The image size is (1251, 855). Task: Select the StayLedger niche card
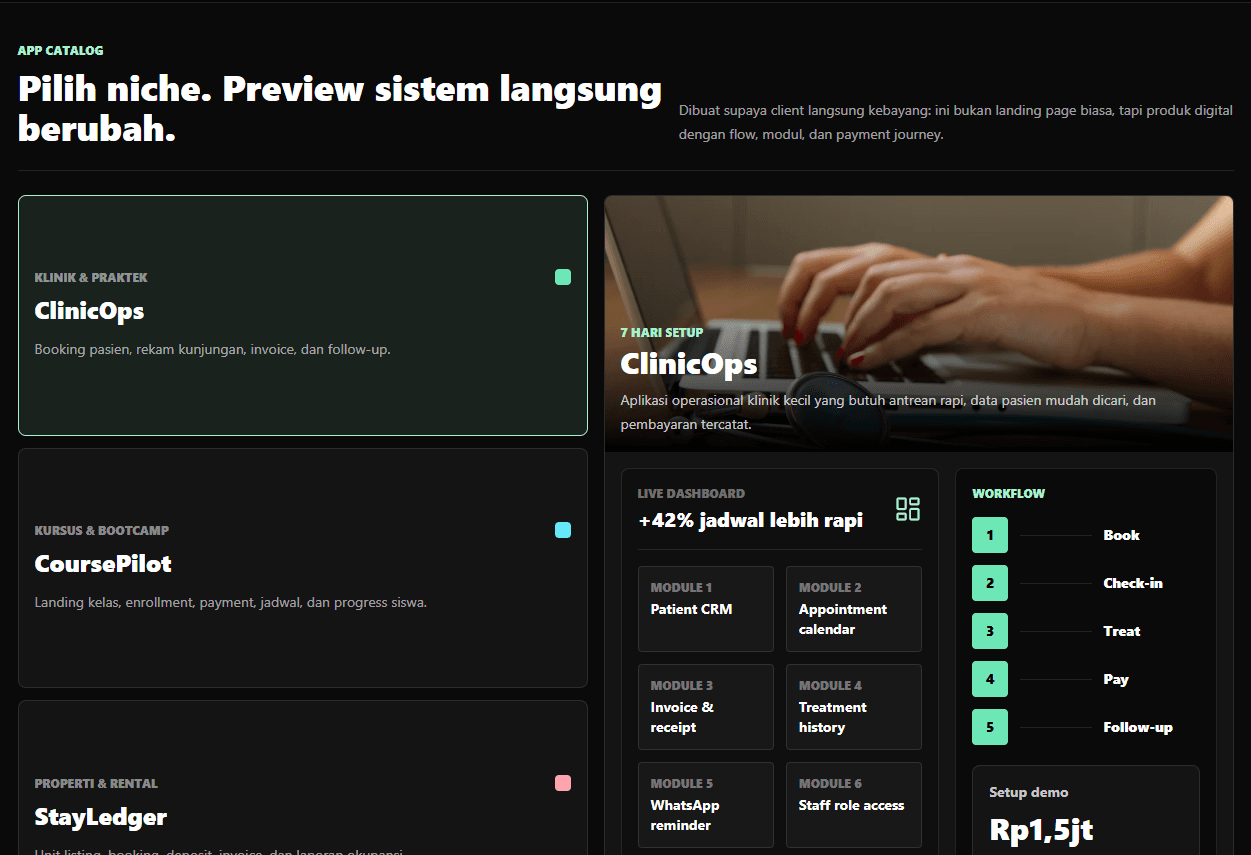coord(303,778)
